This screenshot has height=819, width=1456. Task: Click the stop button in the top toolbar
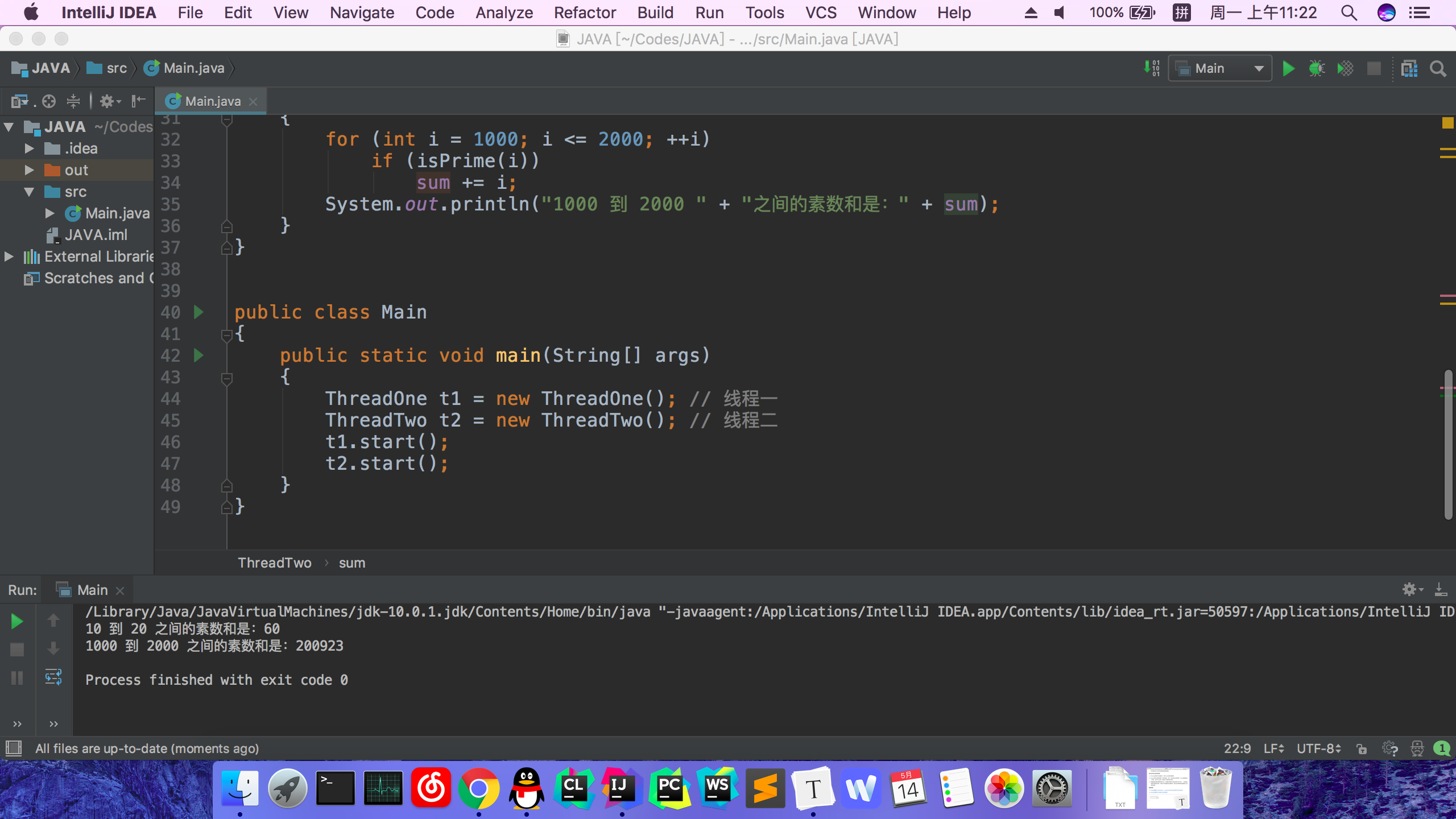click(1374, 69)
